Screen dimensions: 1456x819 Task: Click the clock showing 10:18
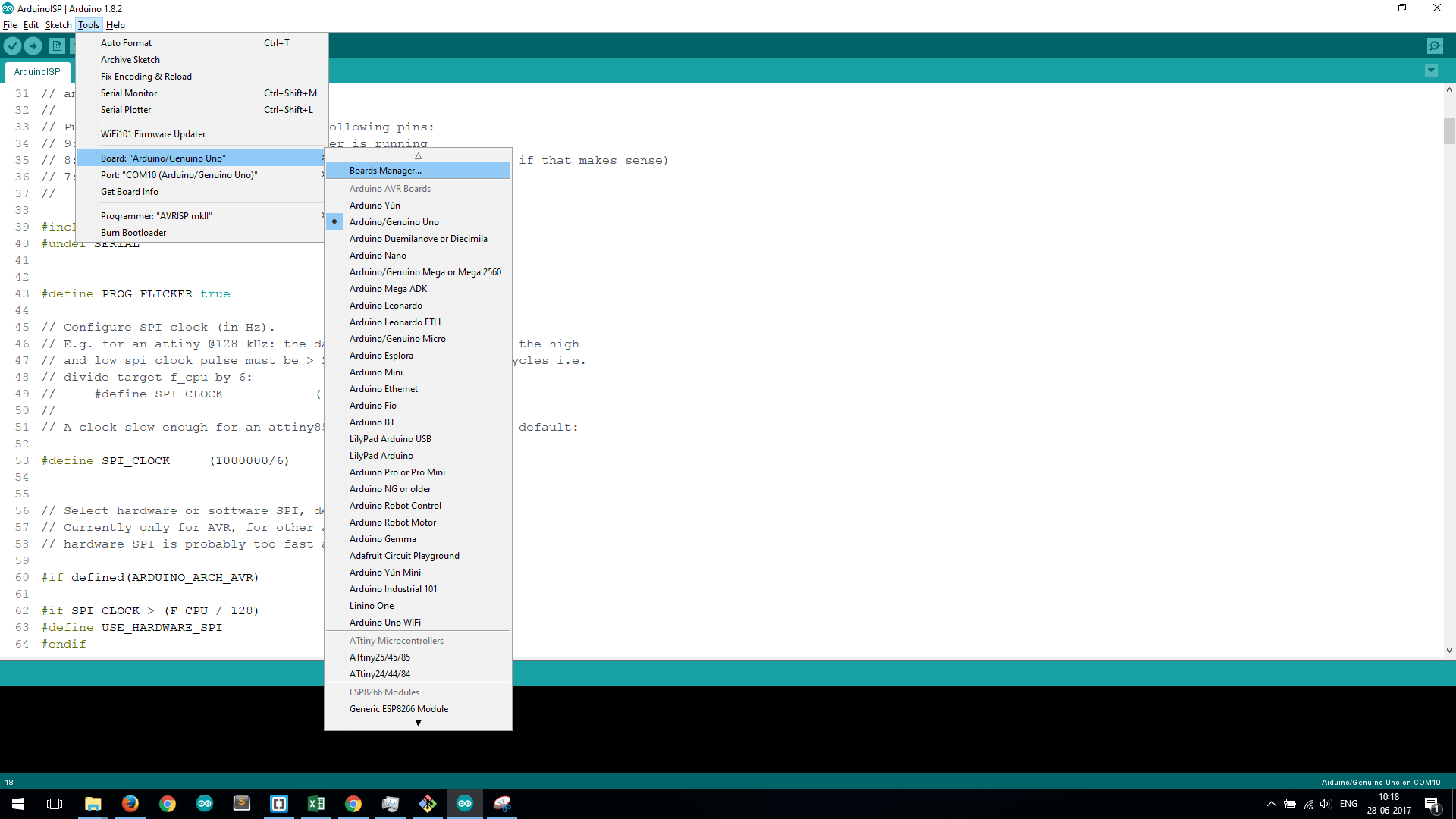point(1389,797)
